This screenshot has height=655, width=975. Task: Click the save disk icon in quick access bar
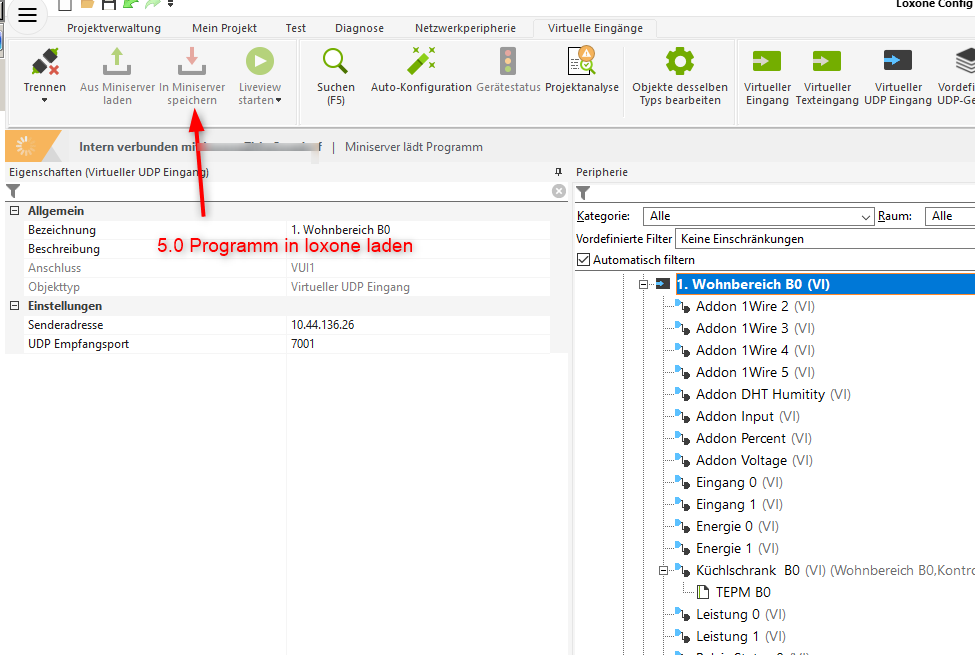(109, 4)
